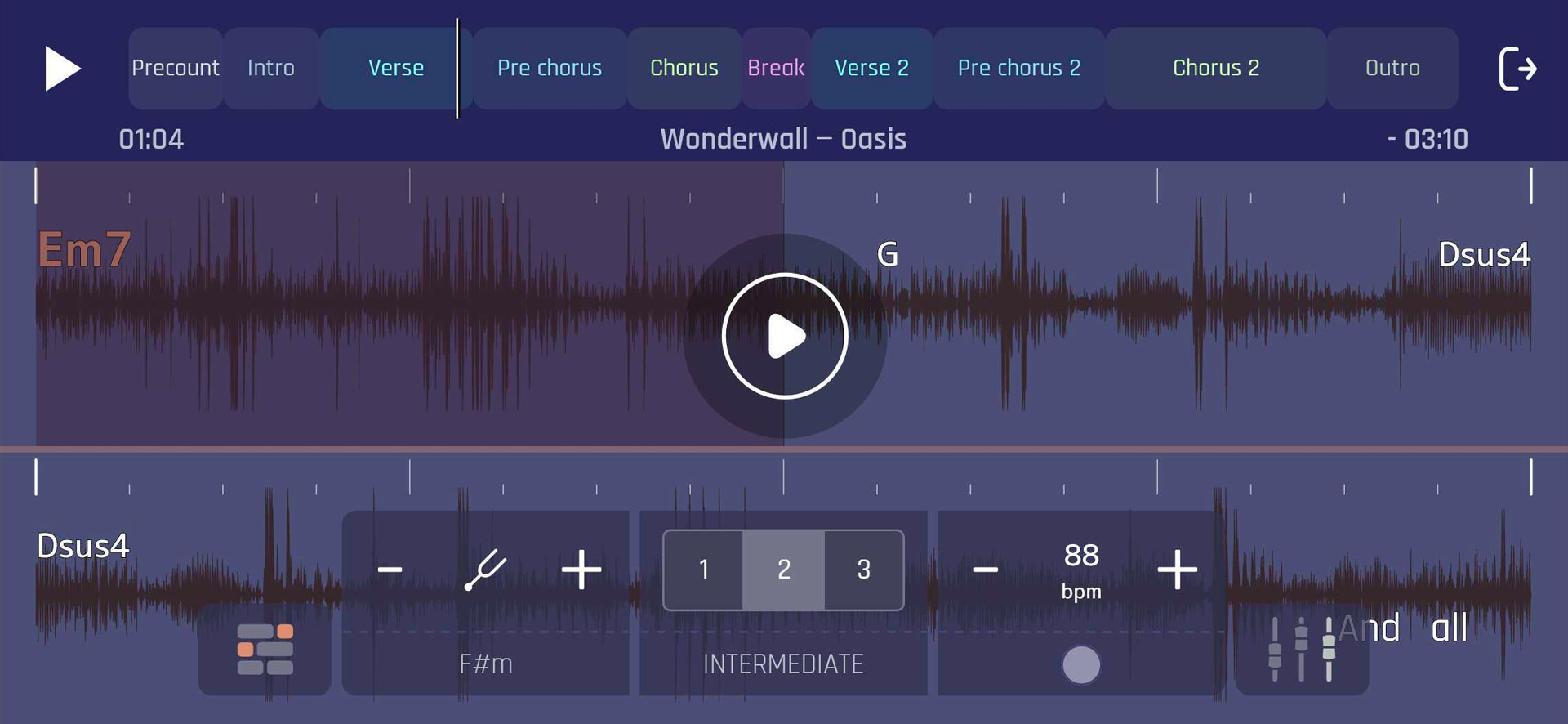Jump to the Chorus section

pos(684,69)
